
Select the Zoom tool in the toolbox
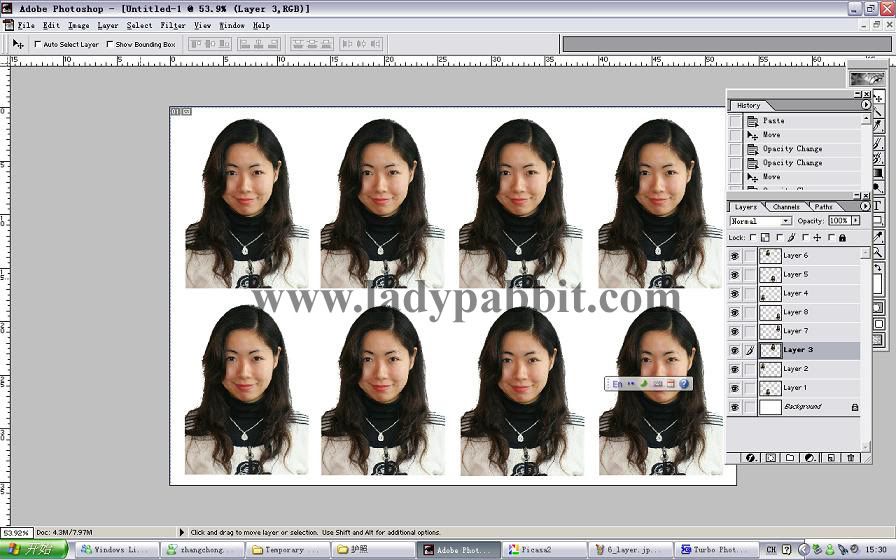pos(879,252)
